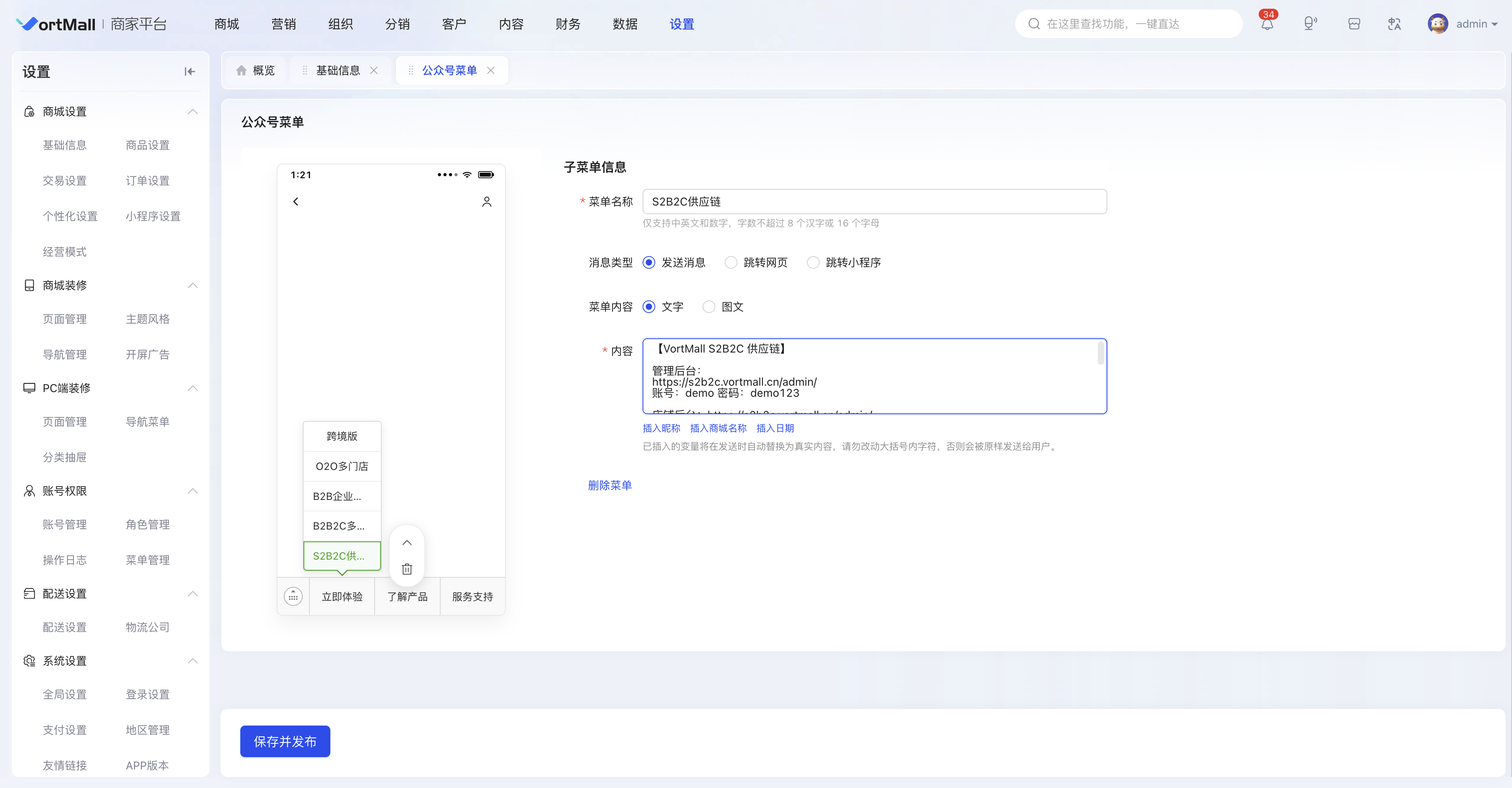
Task: Select the 跨境版 submenu in preview
Action: pyautogui.click(x=342, y=437)
